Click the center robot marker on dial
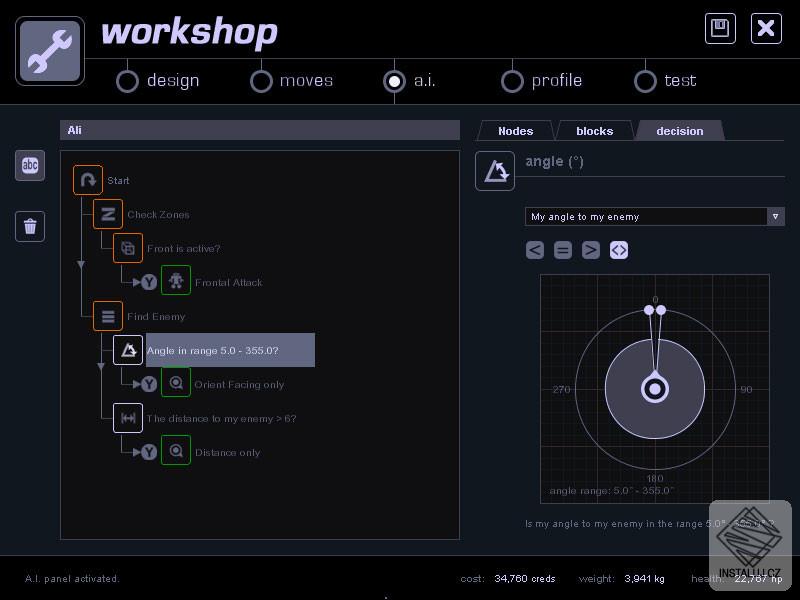This screenshot has width=800, height=600. click(x=655, y=389)
